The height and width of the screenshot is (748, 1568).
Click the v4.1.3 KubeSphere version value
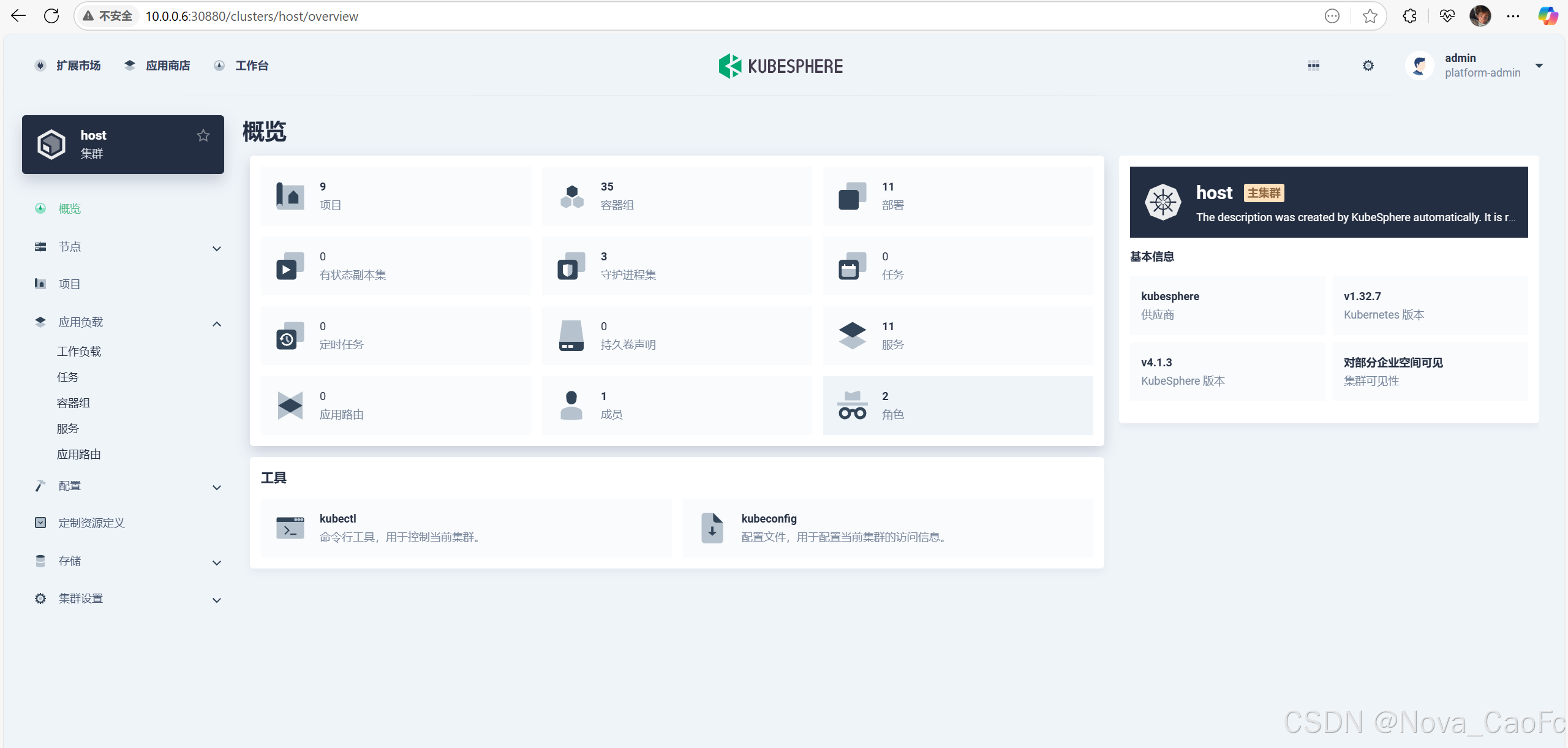[1156, 363]
